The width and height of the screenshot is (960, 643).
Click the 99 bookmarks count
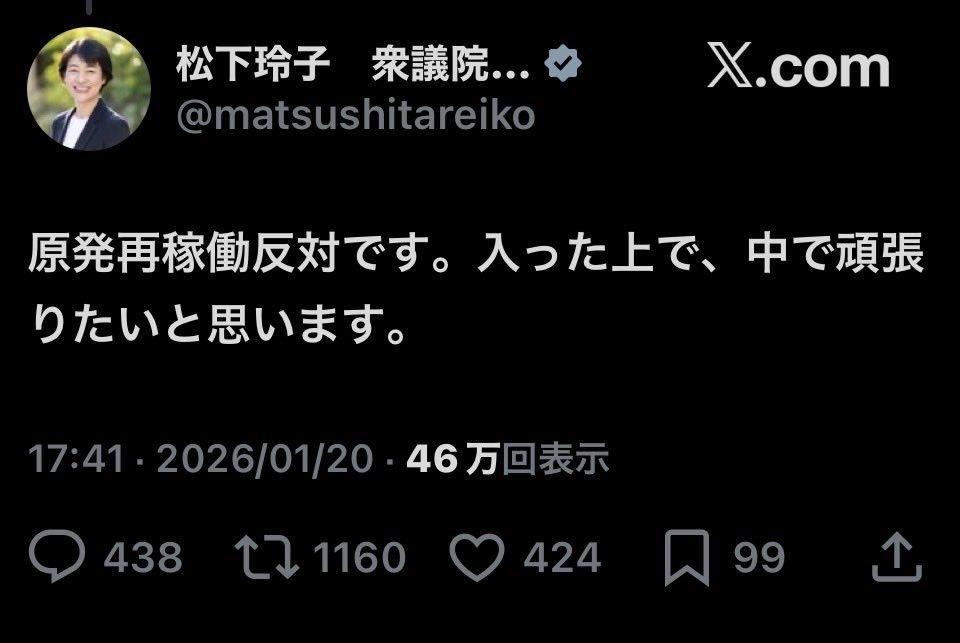(x=759, y=557)
